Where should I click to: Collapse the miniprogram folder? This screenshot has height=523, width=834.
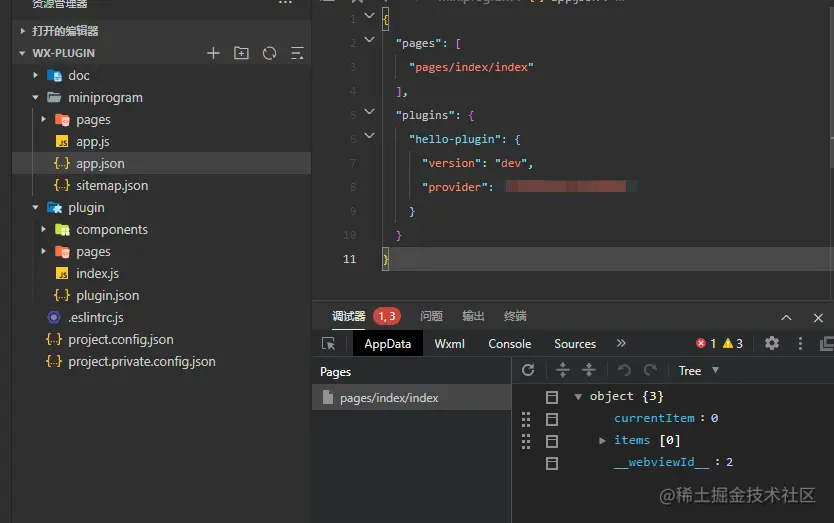[x=35, y=97]
